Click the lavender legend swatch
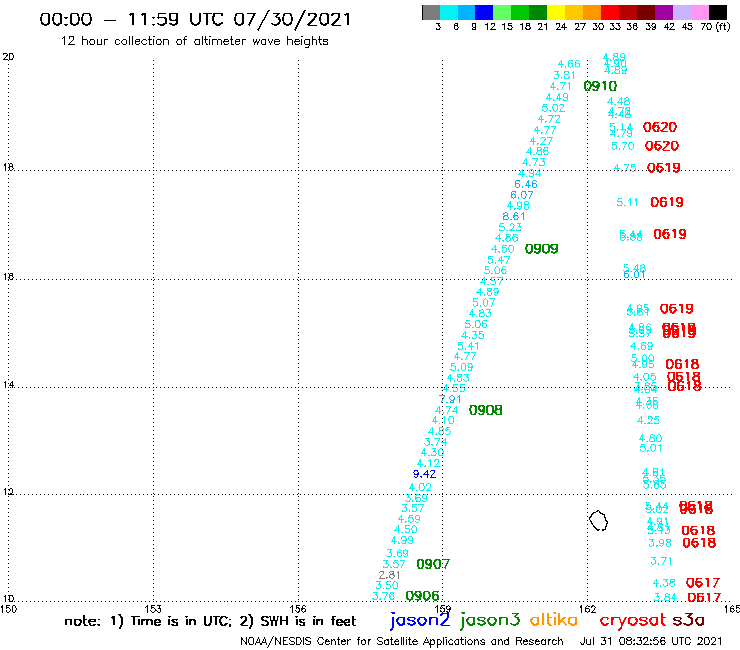The image size is (740, 650). [x=681, y=12]
